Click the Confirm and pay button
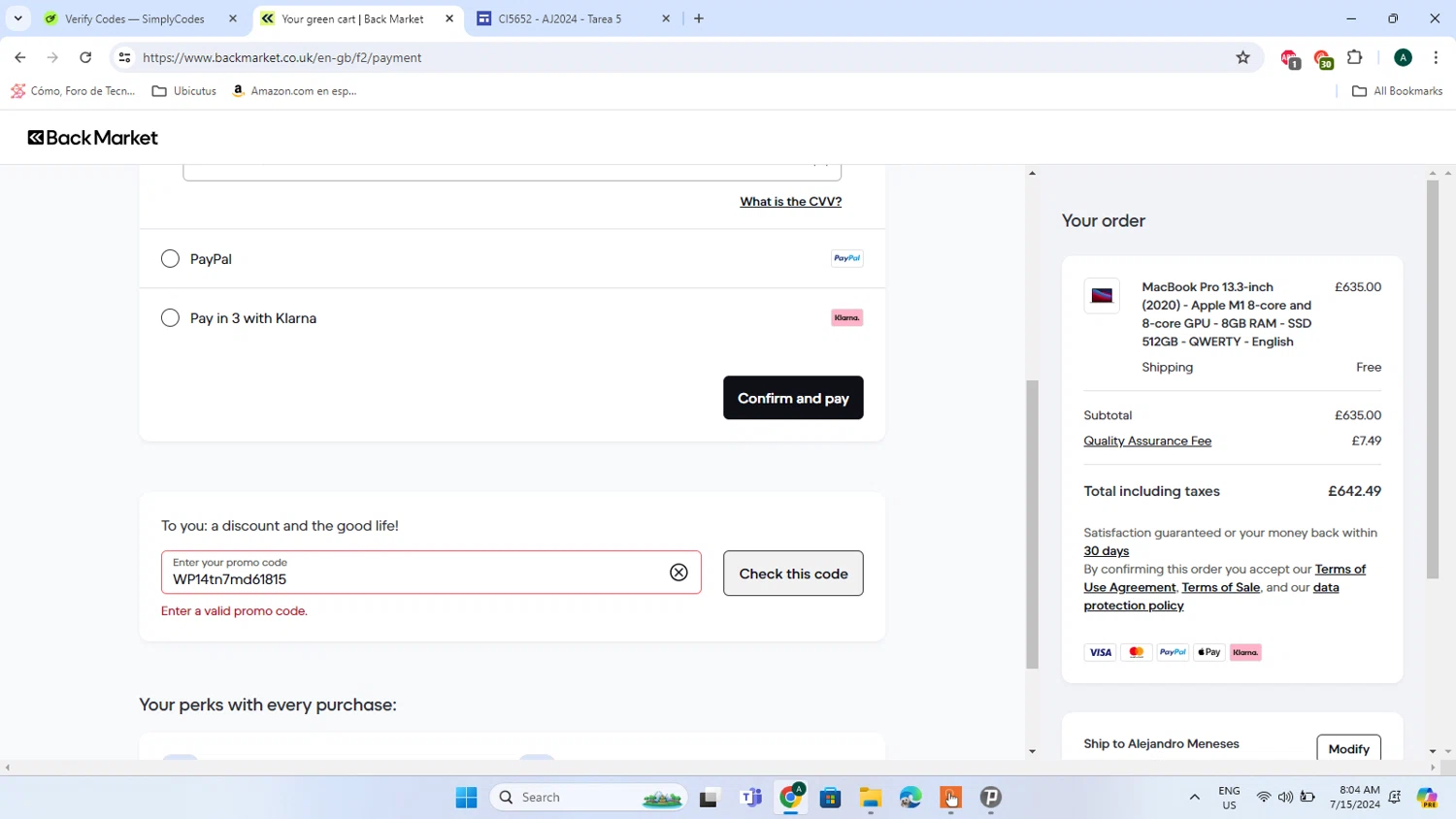 [x=793, y=398]
